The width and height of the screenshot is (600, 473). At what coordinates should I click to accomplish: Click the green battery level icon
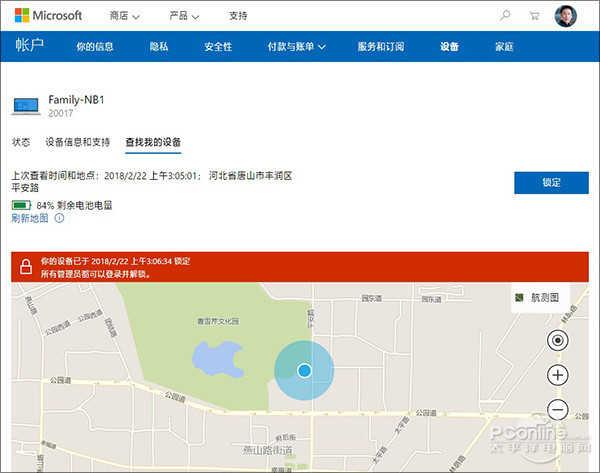click(21, 206)
